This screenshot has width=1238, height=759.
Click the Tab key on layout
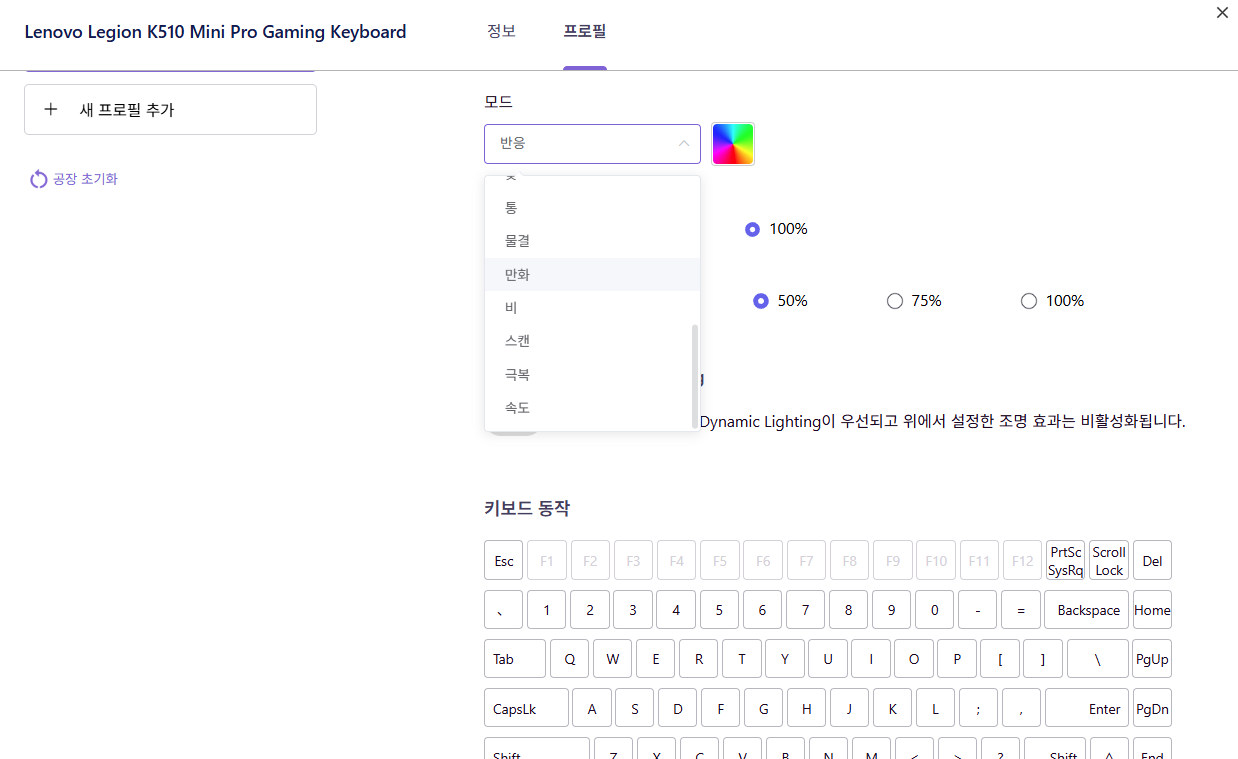point(515,659)
